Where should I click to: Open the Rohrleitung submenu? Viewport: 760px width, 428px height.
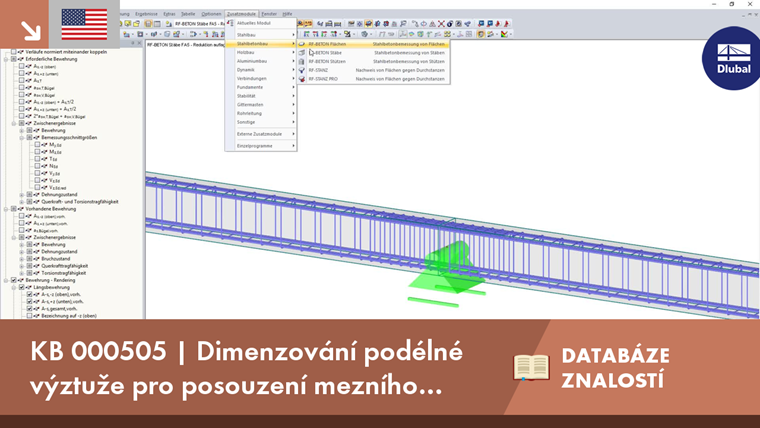tap(261, 113)
